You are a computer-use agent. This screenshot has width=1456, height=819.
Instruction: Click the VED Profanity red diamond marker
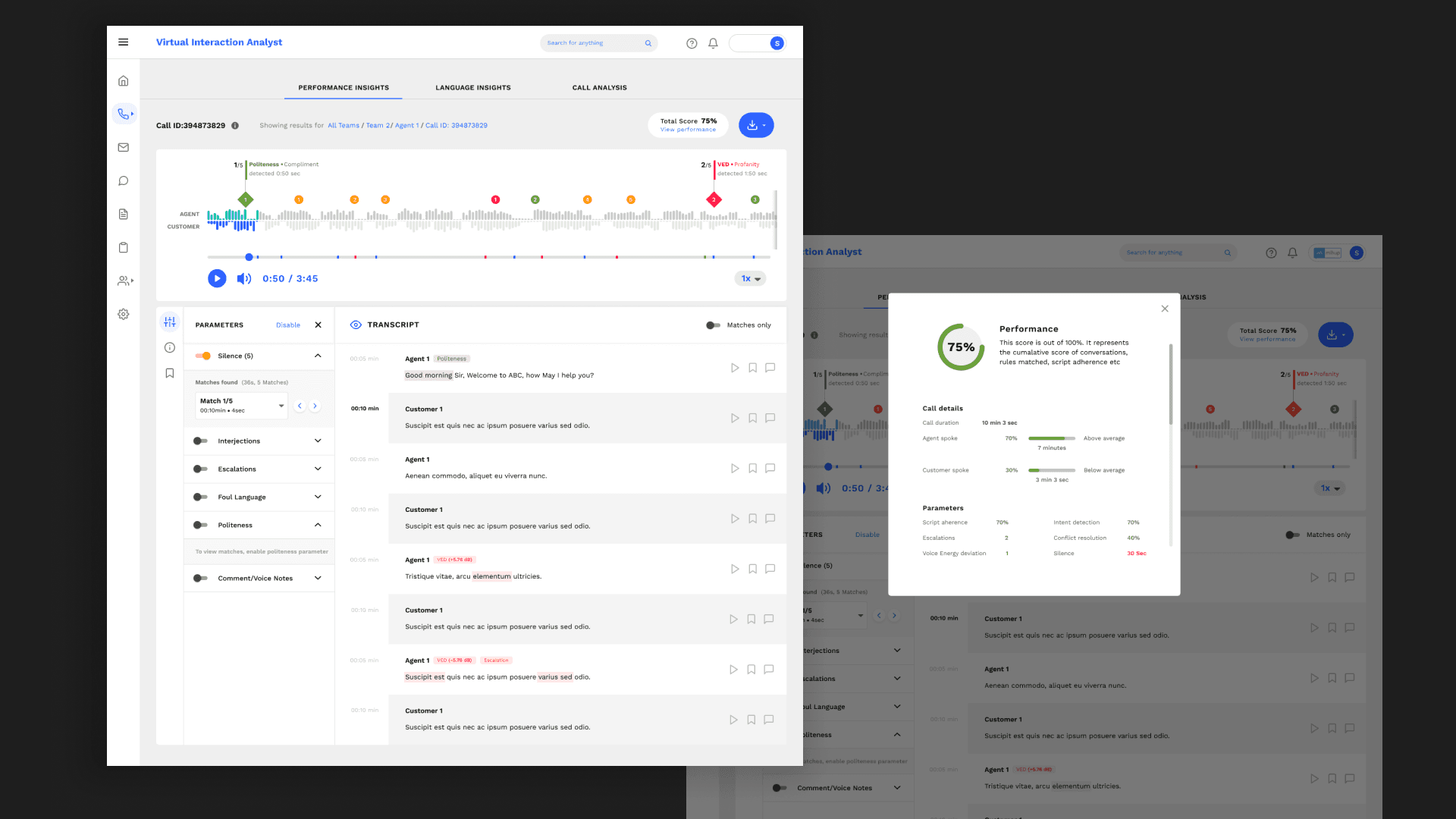pyautogui.click(x=714, y=200)
